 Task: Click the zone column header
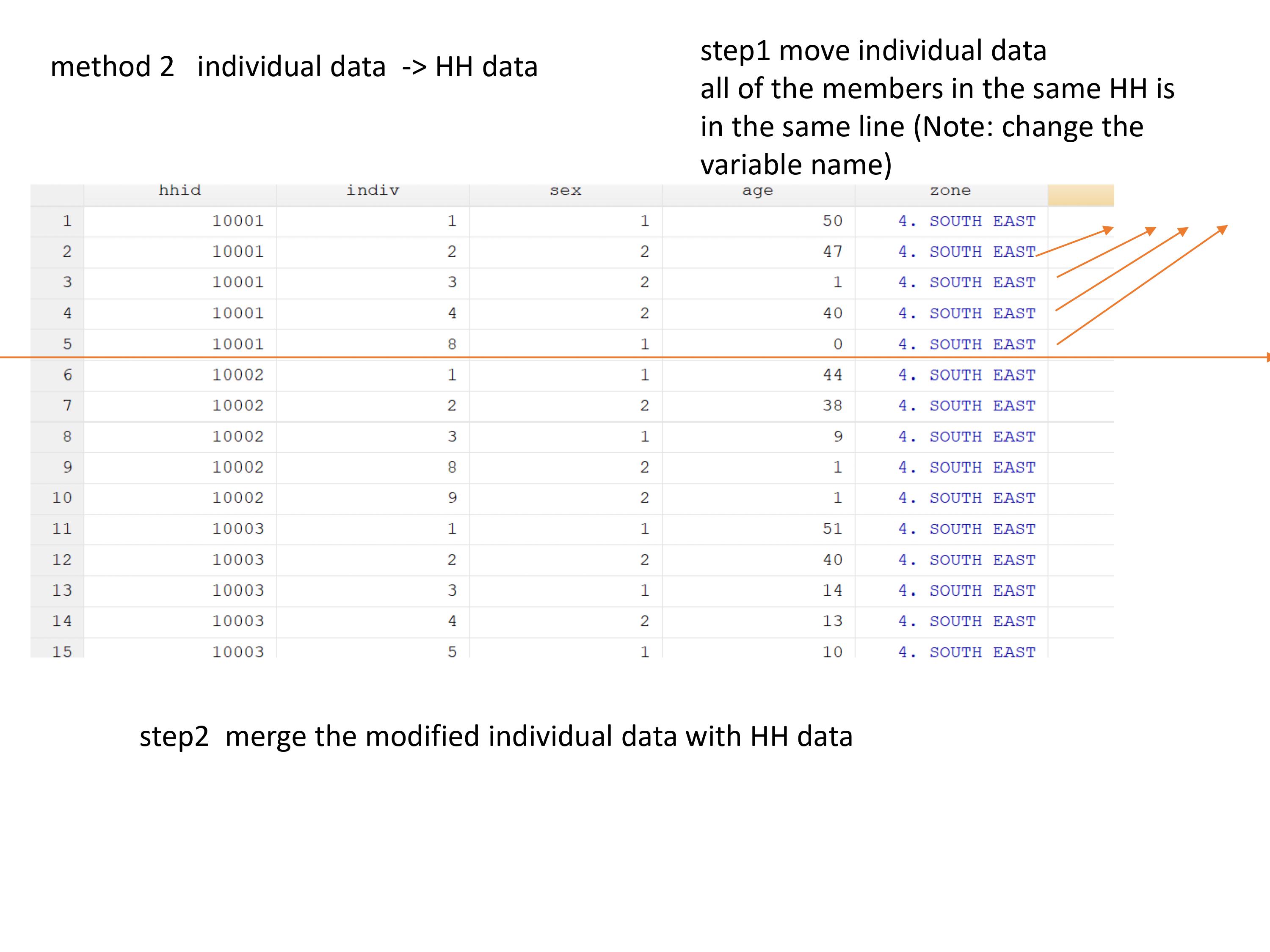[x=950, y=190]
